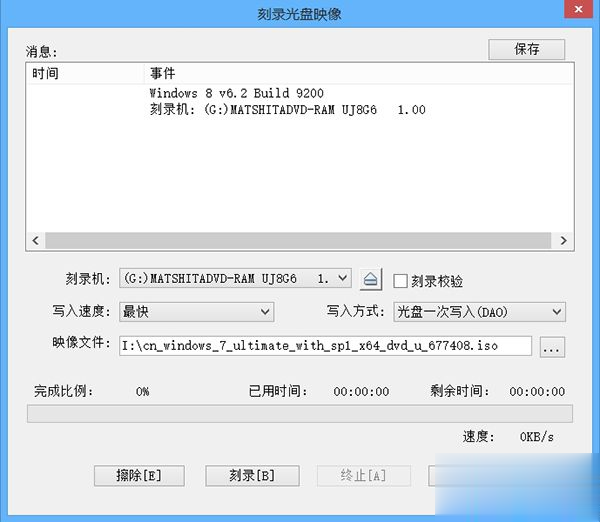Click the 保存 button

click(x=527, y=49)
